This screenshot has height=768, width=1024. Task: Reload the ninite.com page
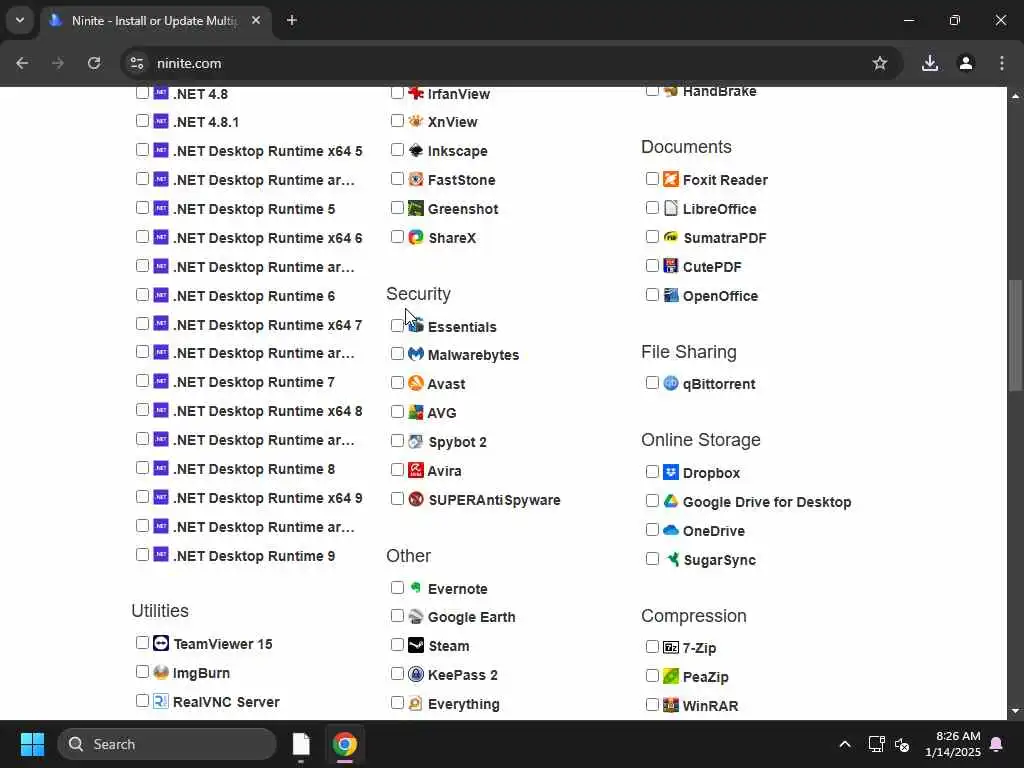94,63
